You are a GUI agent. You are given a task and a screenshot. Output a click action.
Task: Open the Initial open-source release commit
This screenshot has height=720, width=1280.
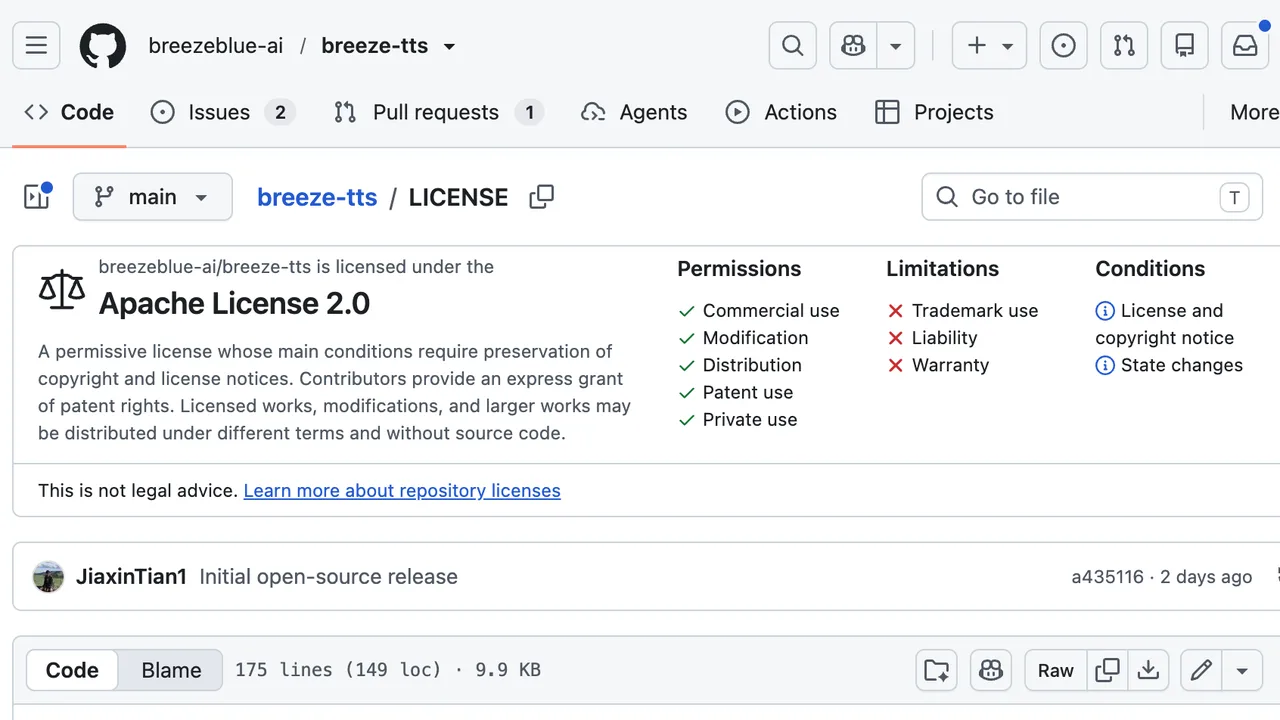tap(328, 577)
